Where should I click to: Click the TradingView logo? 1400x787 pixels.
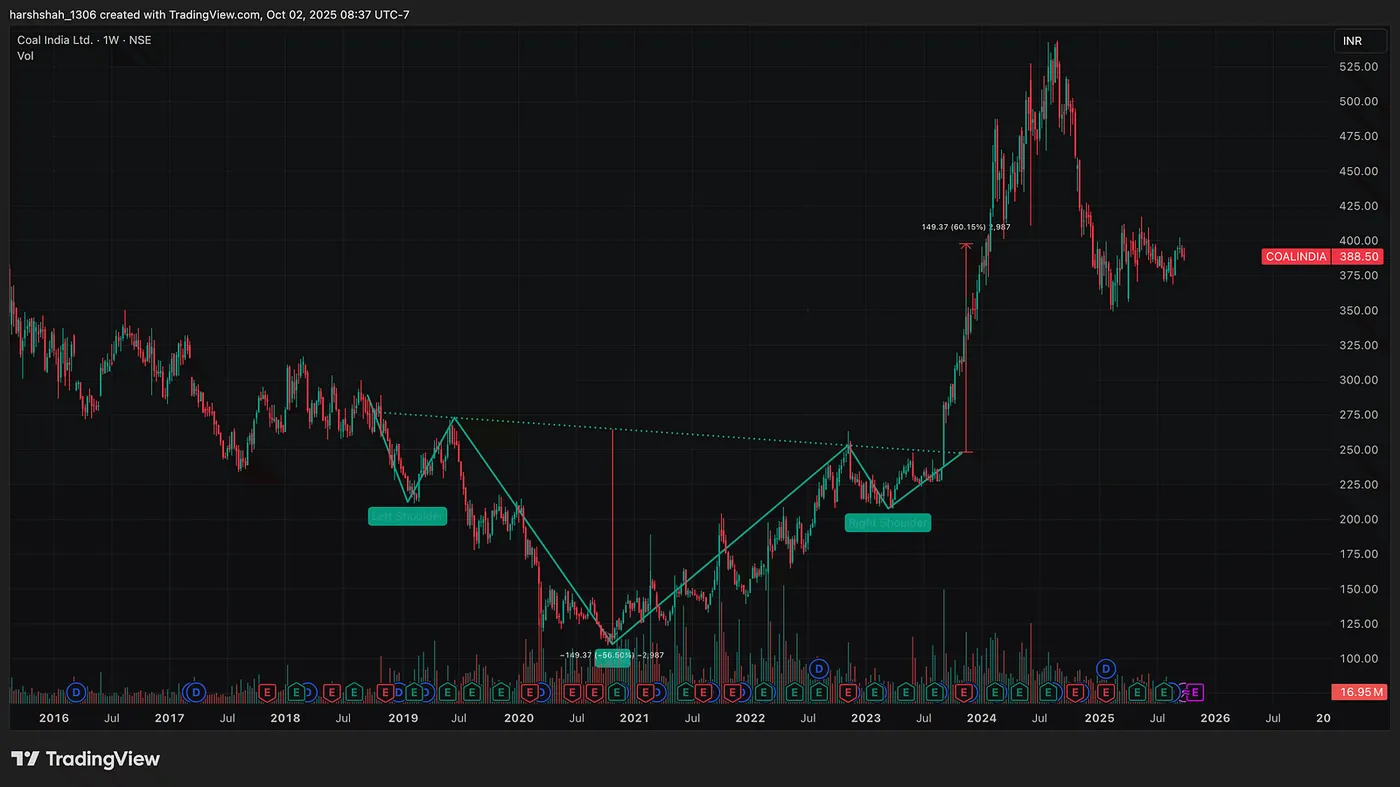point(85,759)
